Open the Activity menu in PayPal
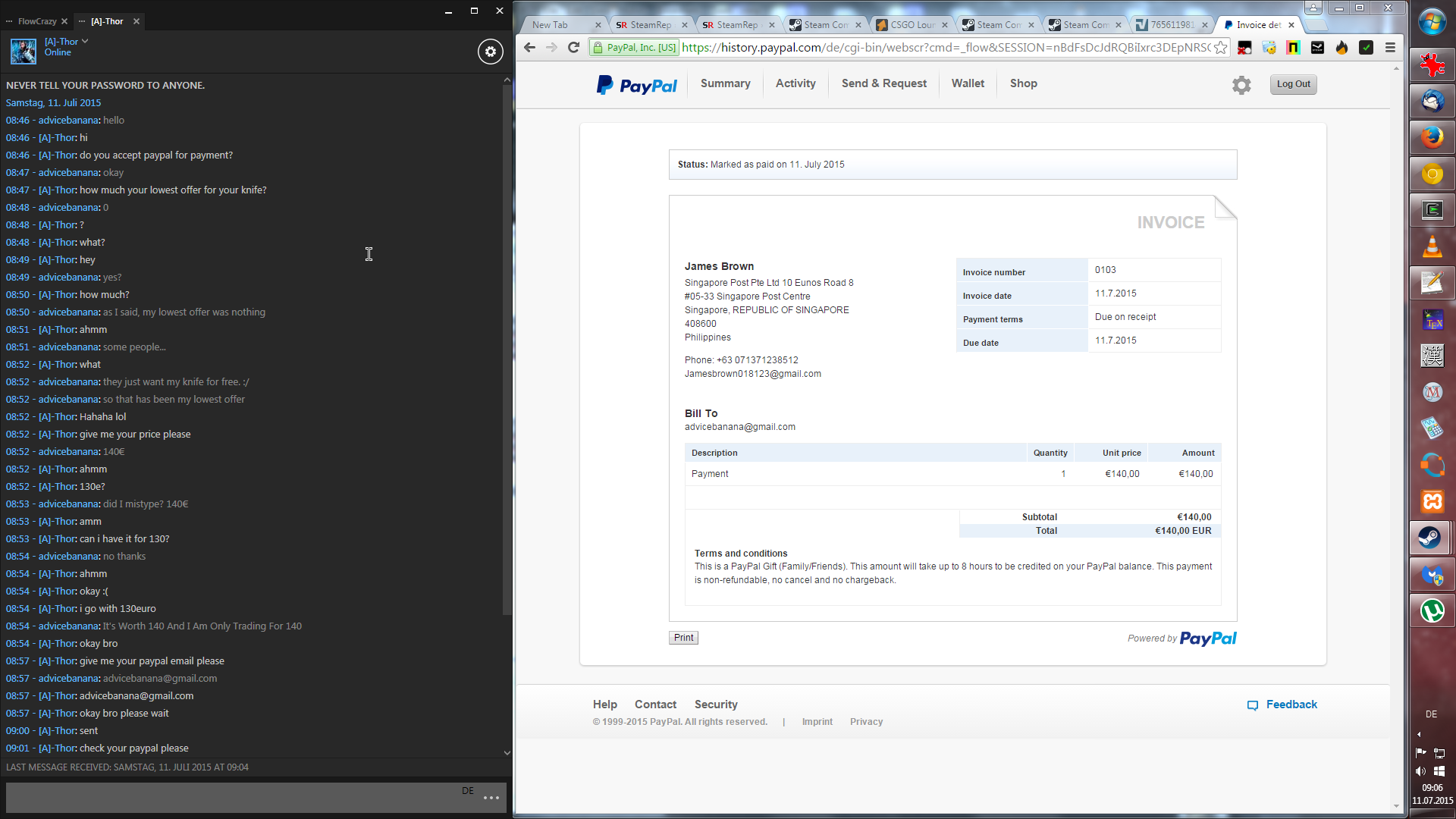Image resolution: width=1456 pixels, height=819 pixels. pos(795,83)
